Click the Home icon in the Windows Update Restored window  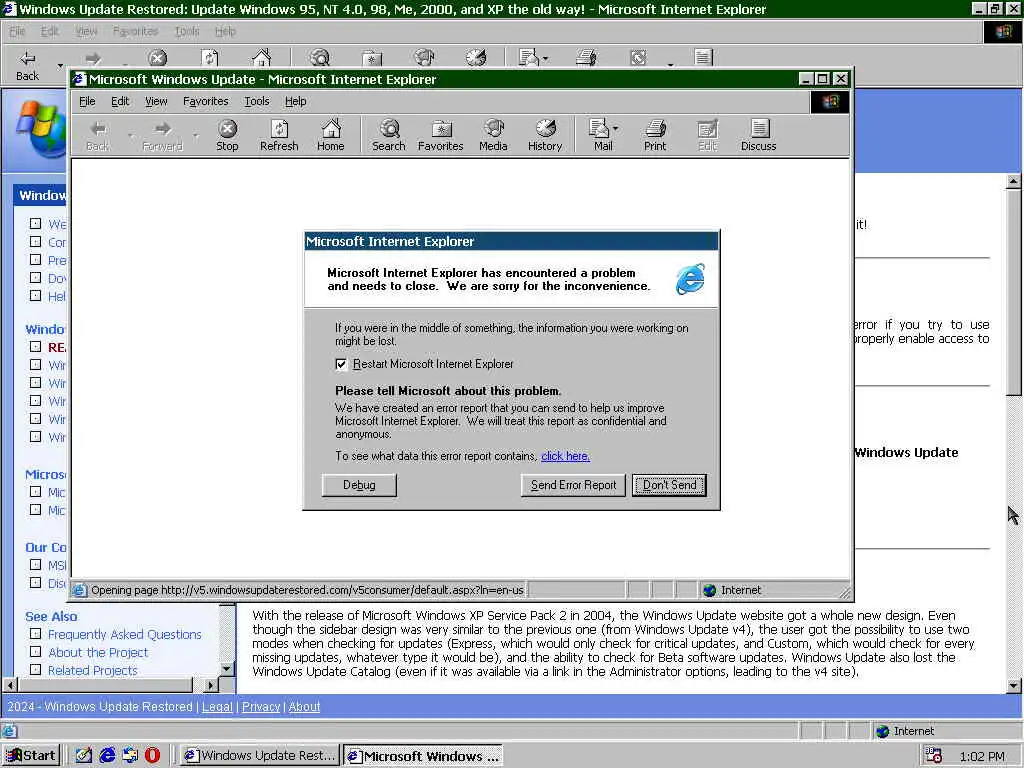pos(261,58)
